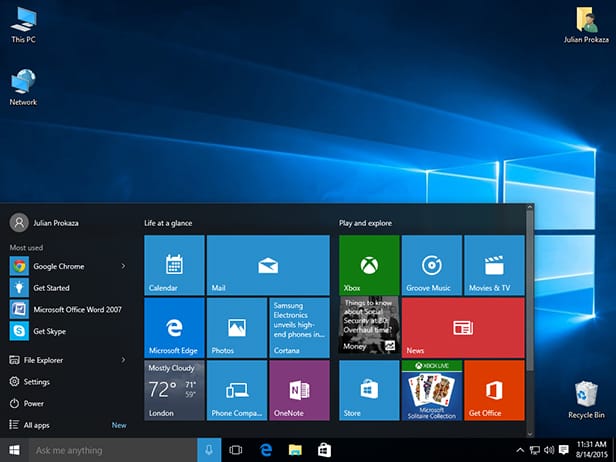Image resolution: width=616 pixels, height=462 pixels.
Task: Open the Movies & TV tile
Action: click(x=494, y=265)
